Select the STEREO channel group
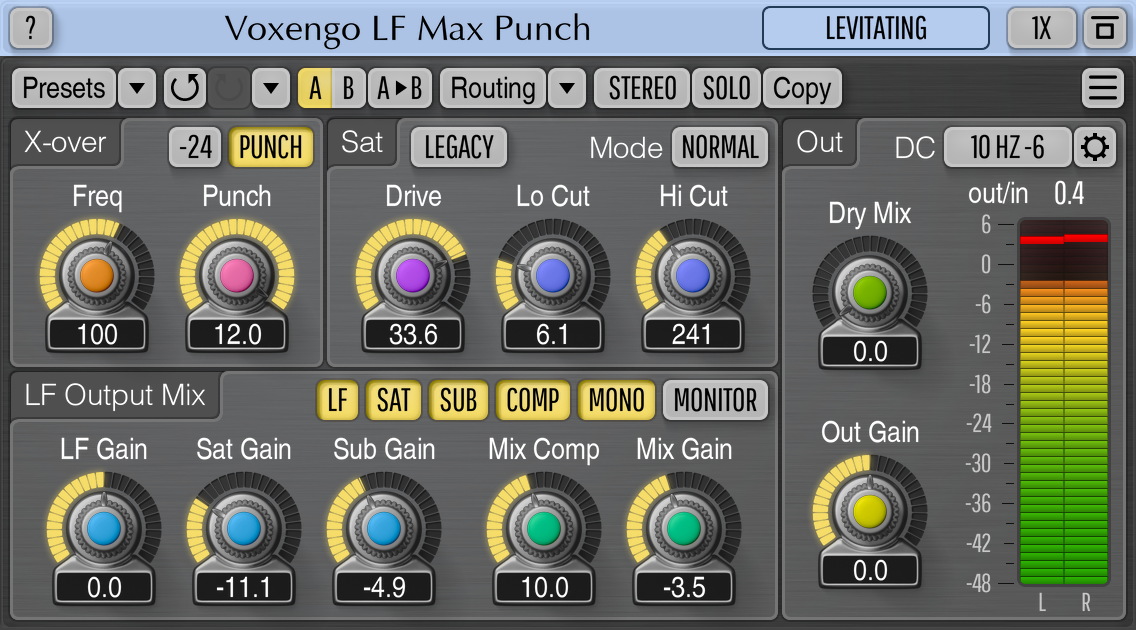This screenshot has width=1136, height=630. point(640,88)
